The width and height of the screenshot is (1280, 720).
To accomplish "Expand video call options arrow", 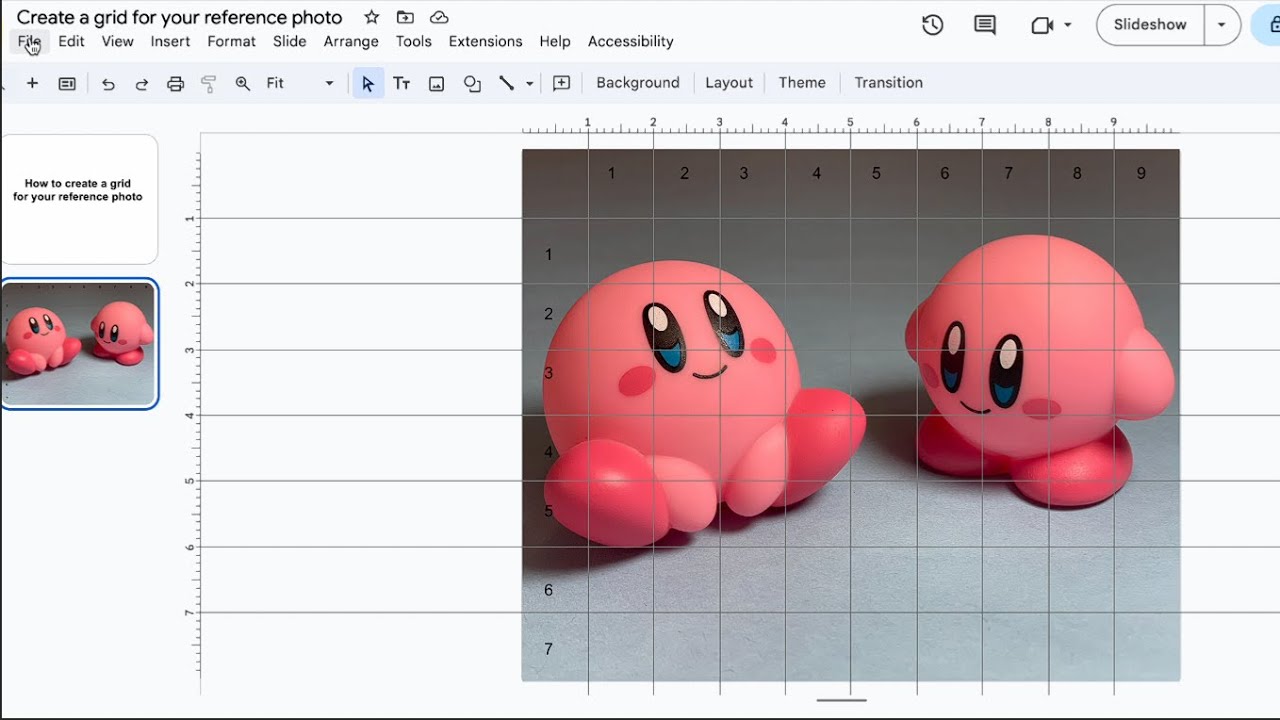I will point(1068,25).
